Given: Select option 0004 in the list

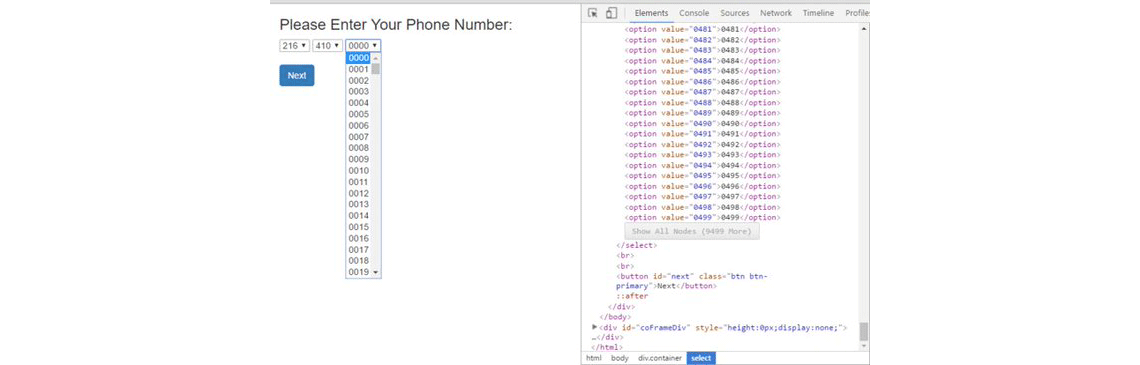Looking at the screenshot, I should 358,103.
